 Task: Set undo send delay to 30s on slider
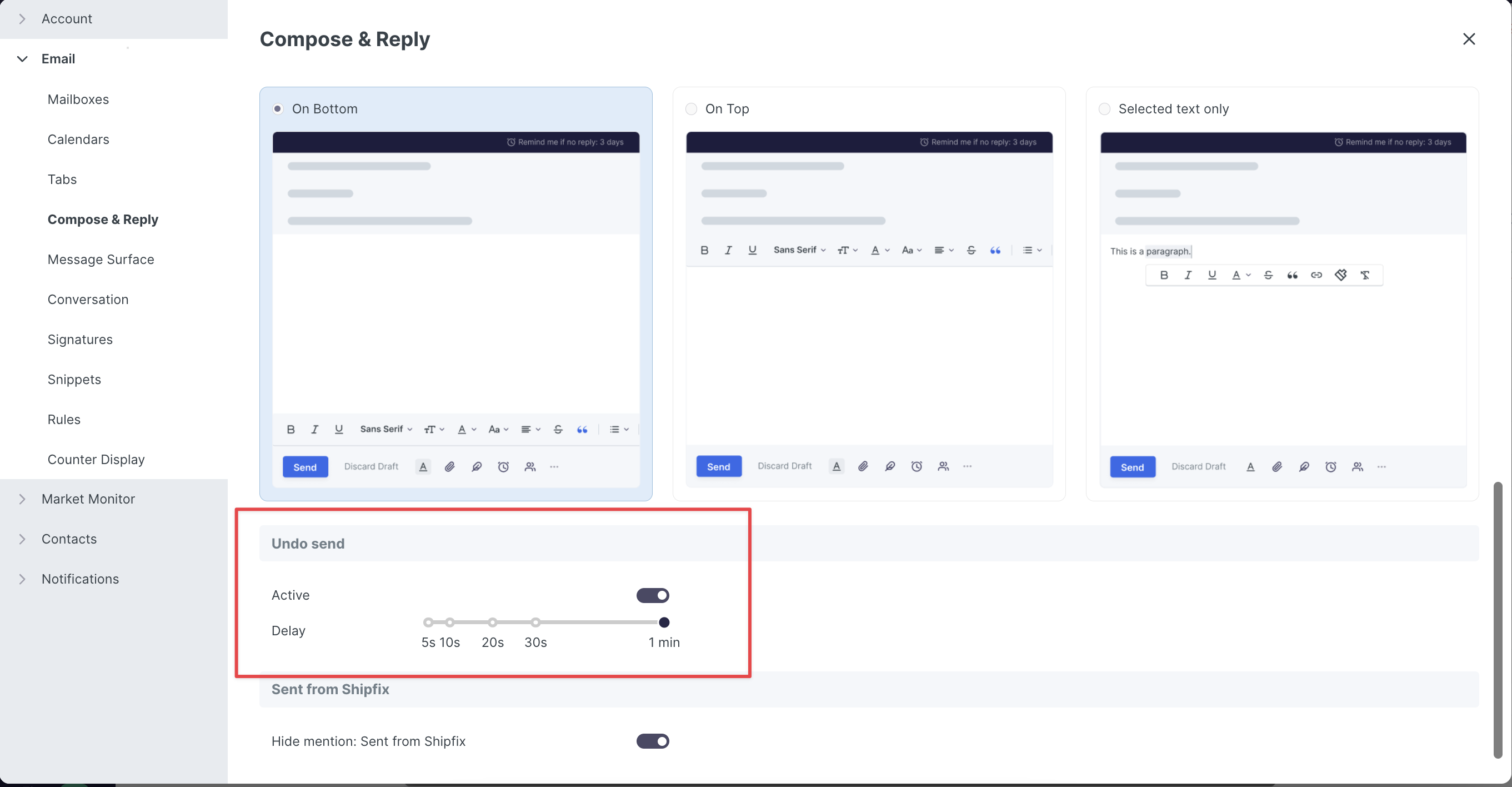tap(535, 622)
